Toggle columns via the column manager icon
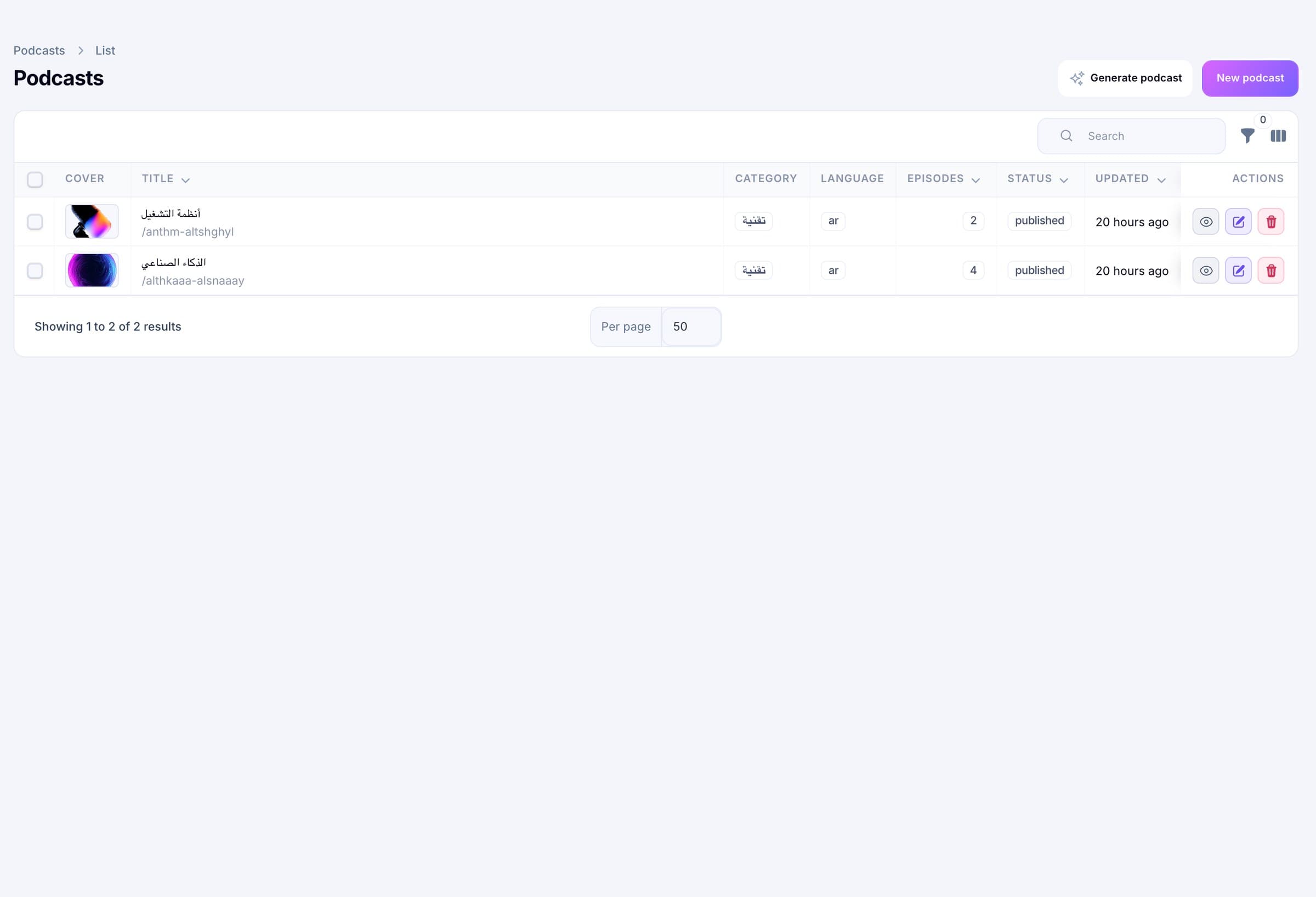The height and width of the screenshot is (897, 1316). (x=1278, y=136)
